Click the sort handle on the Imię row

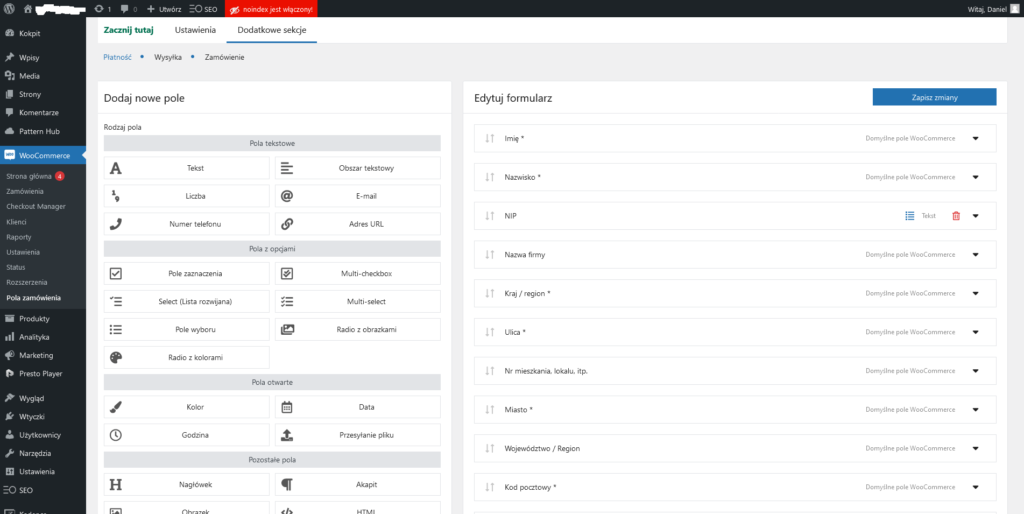pyautogui.click(x=490, y=138)
